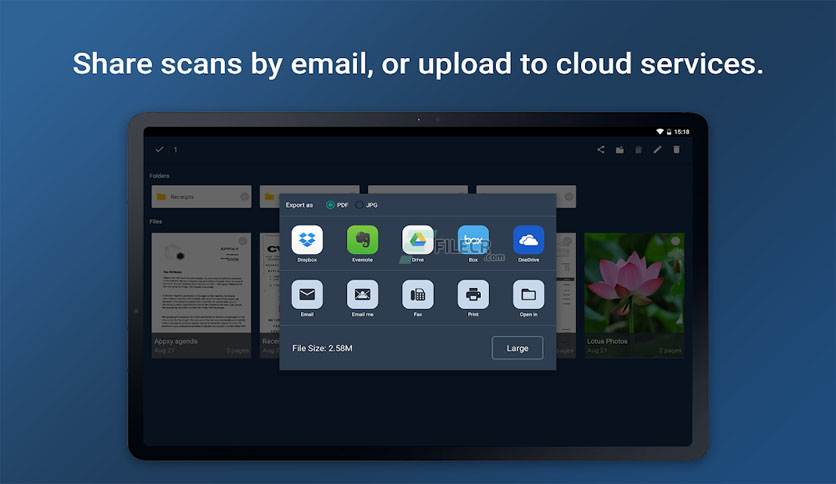
Task: Send the scan by Fax
Action: (x=417, y=294)
